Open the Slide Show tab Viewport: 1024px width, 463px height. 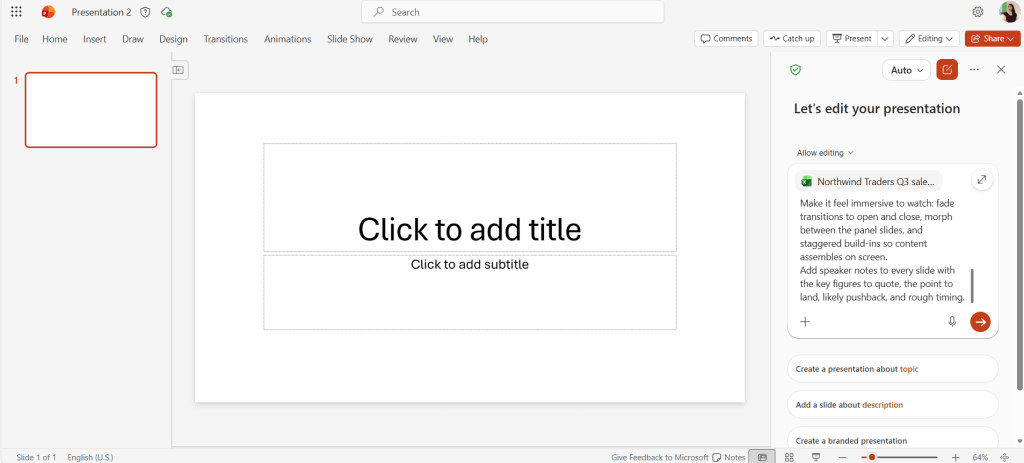[350, 39]
